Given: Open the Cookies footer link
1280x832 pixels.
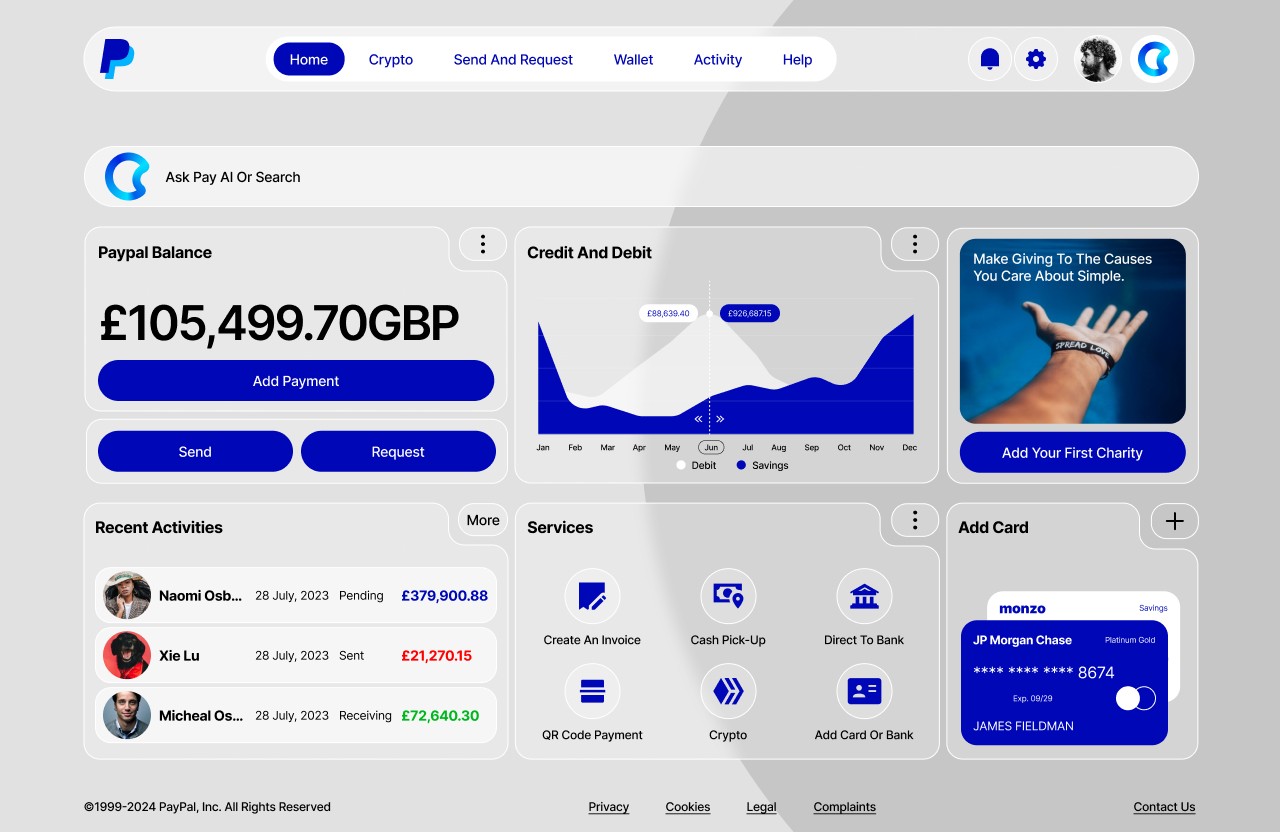Looking at the screenshot, I should click(x=688, y=807).
